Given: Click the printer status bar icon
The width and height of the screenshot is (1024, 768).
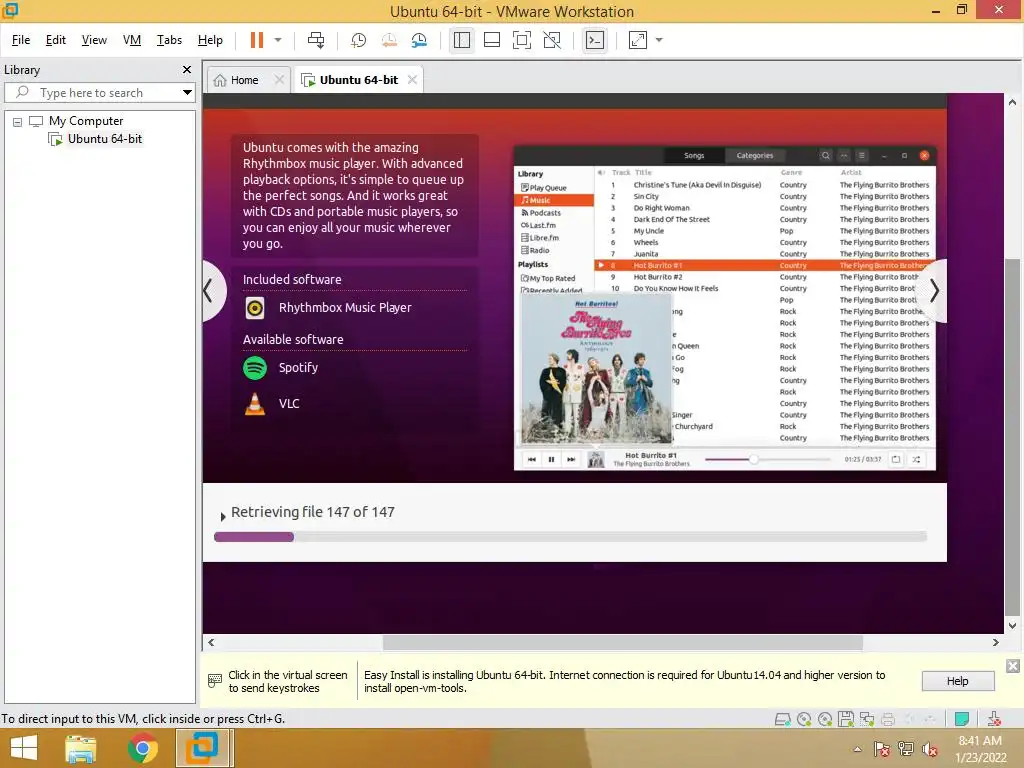Looking at the screenshot, I should [x=888, y=720].
